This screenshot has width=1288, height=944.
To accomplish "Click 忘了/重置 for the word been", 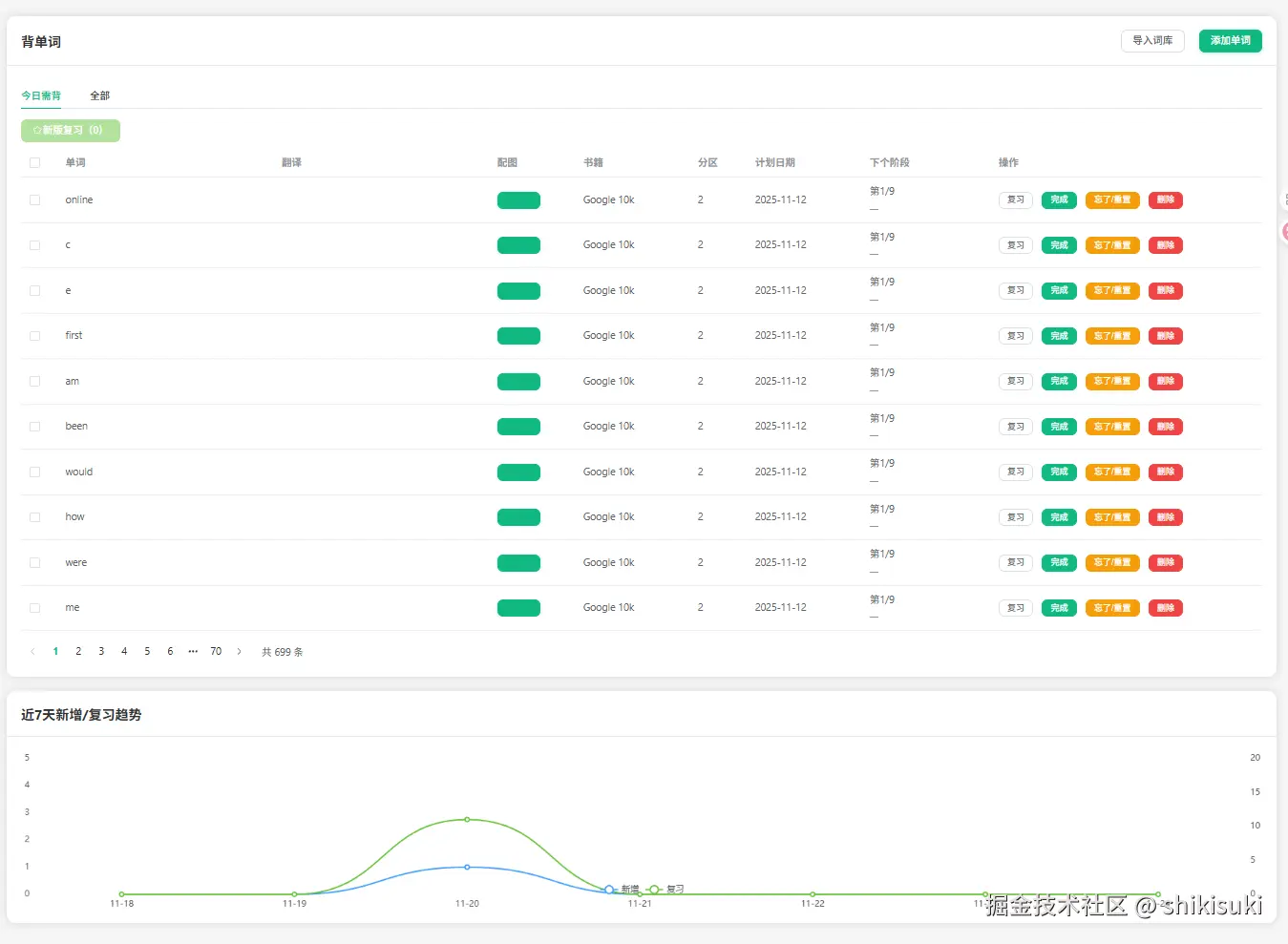I will point(1112,427).
